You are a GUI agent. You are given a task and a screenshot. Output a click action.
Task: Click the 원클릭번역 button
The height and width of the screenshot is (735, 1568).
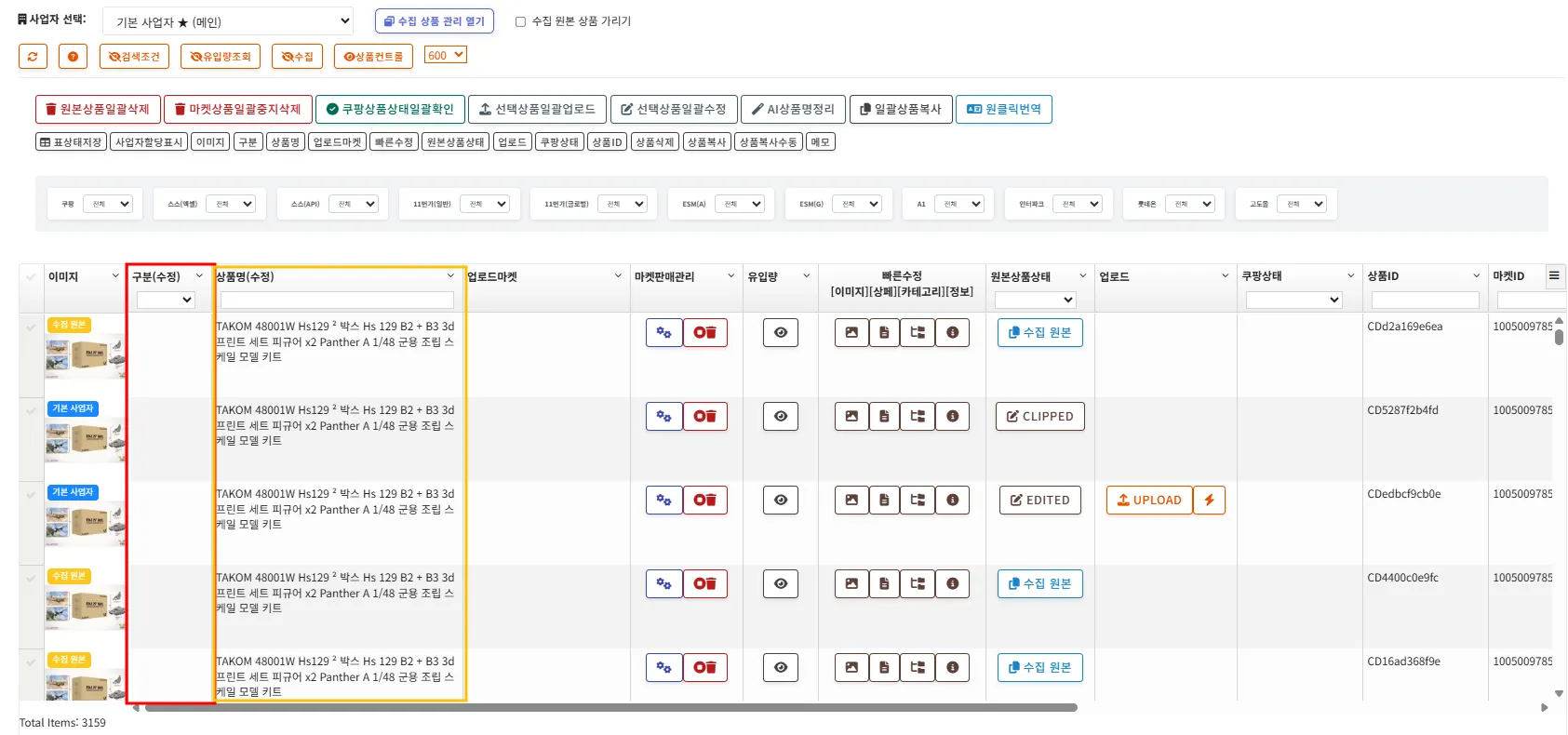click(1004, 109)
